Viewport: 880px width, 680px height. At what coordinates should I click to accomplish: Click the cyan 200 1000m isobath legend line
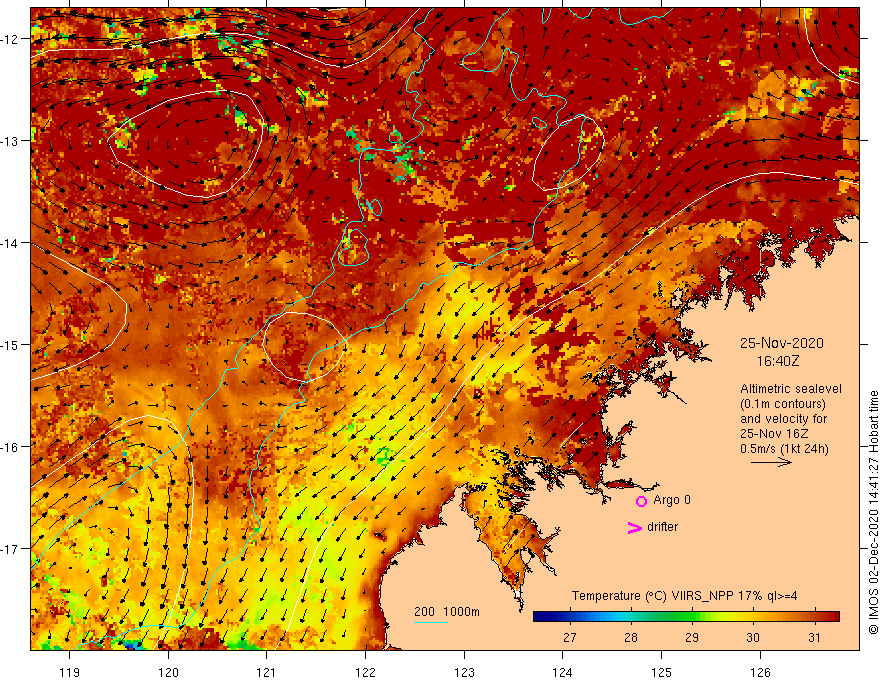(x=431, y=622)
